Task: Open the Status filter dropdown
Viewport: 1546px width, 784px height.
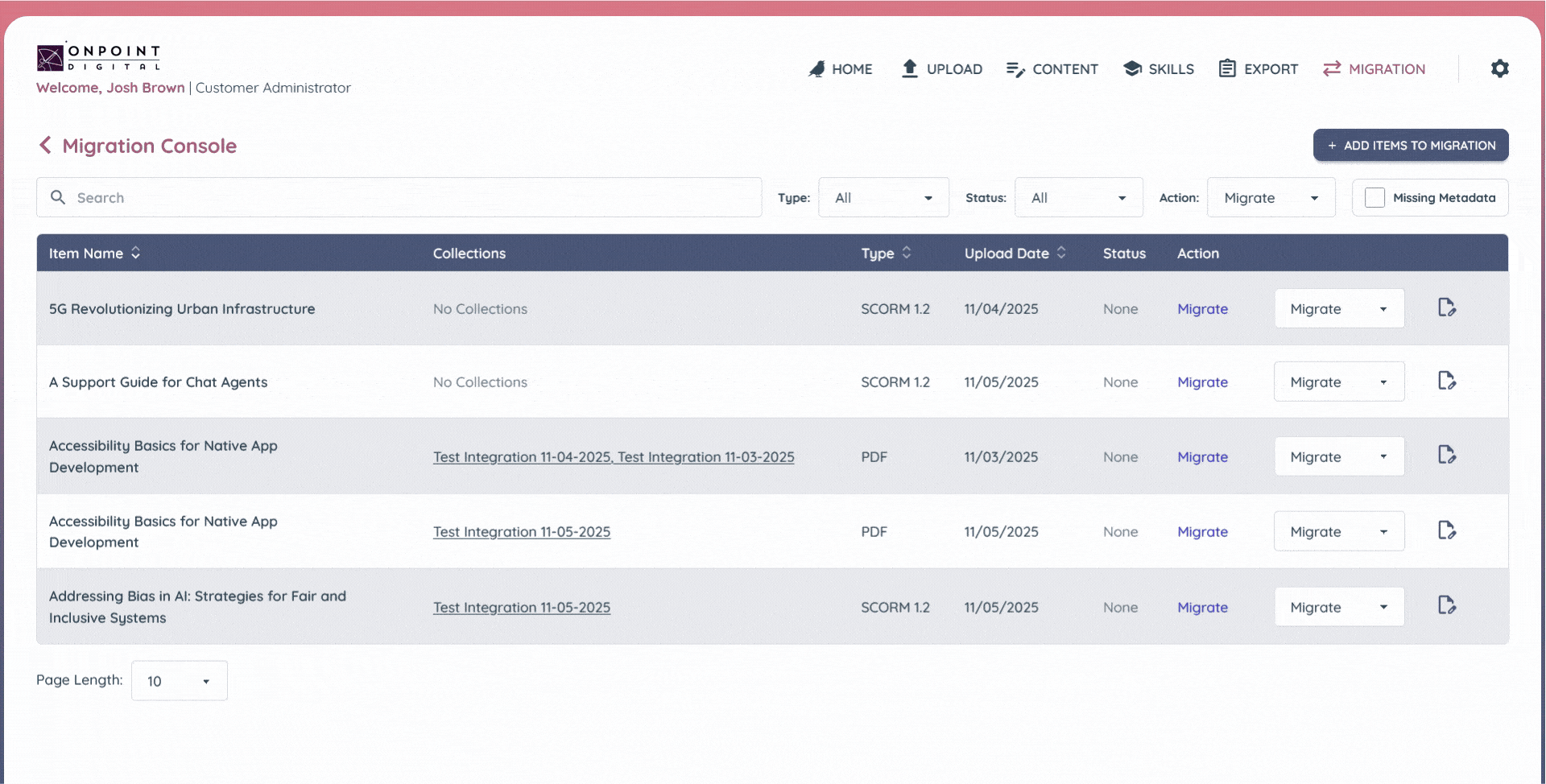Action: point(1078,198)
